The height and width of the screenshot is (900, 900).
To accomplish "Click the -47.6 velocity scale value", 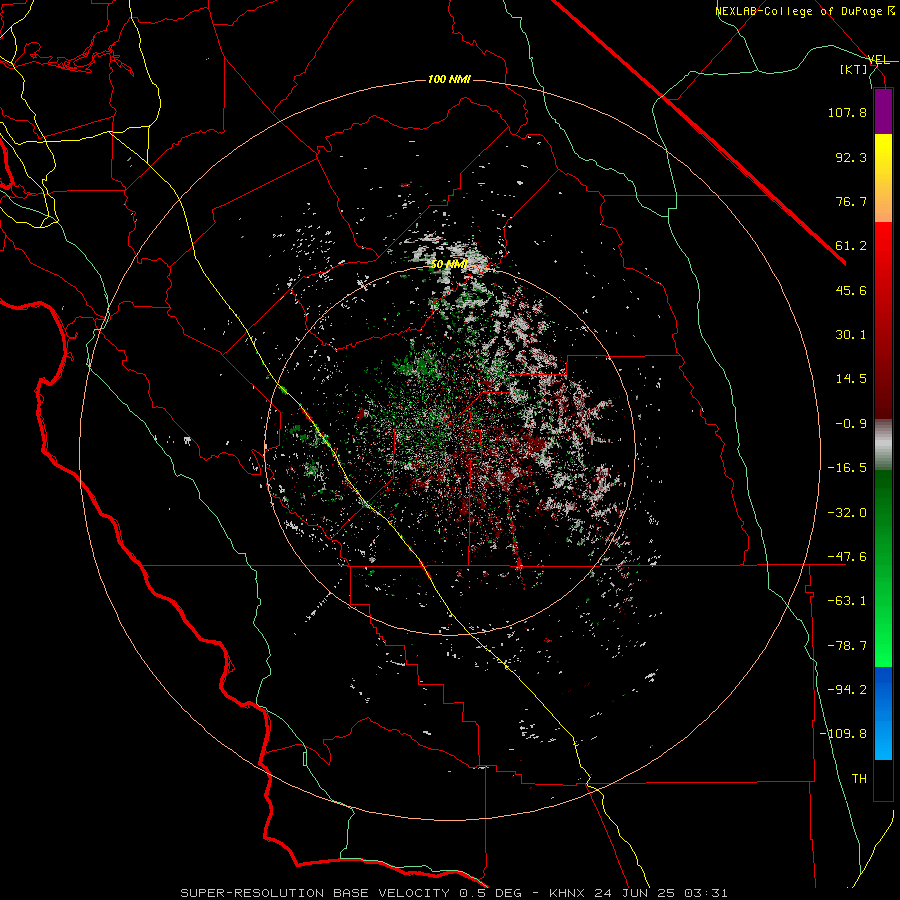I will point(847,557).
